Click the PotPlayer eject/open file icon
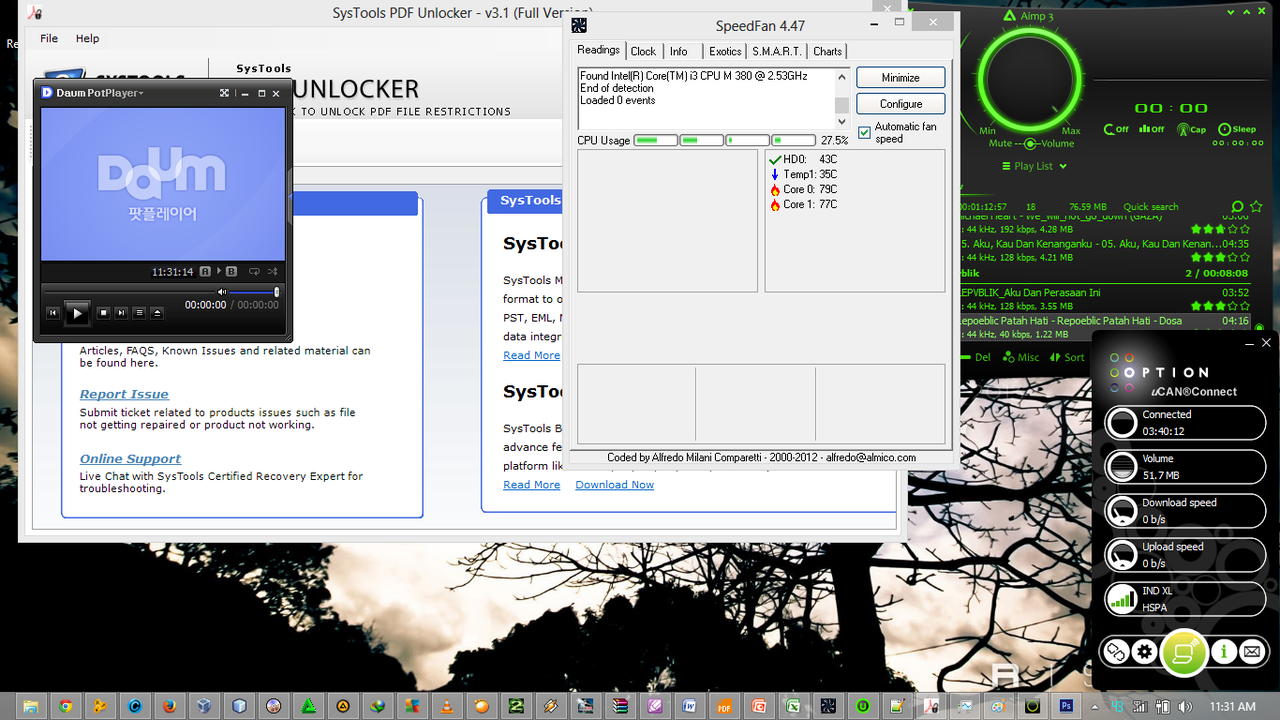The image size is (1280, 720). [157, 313]
